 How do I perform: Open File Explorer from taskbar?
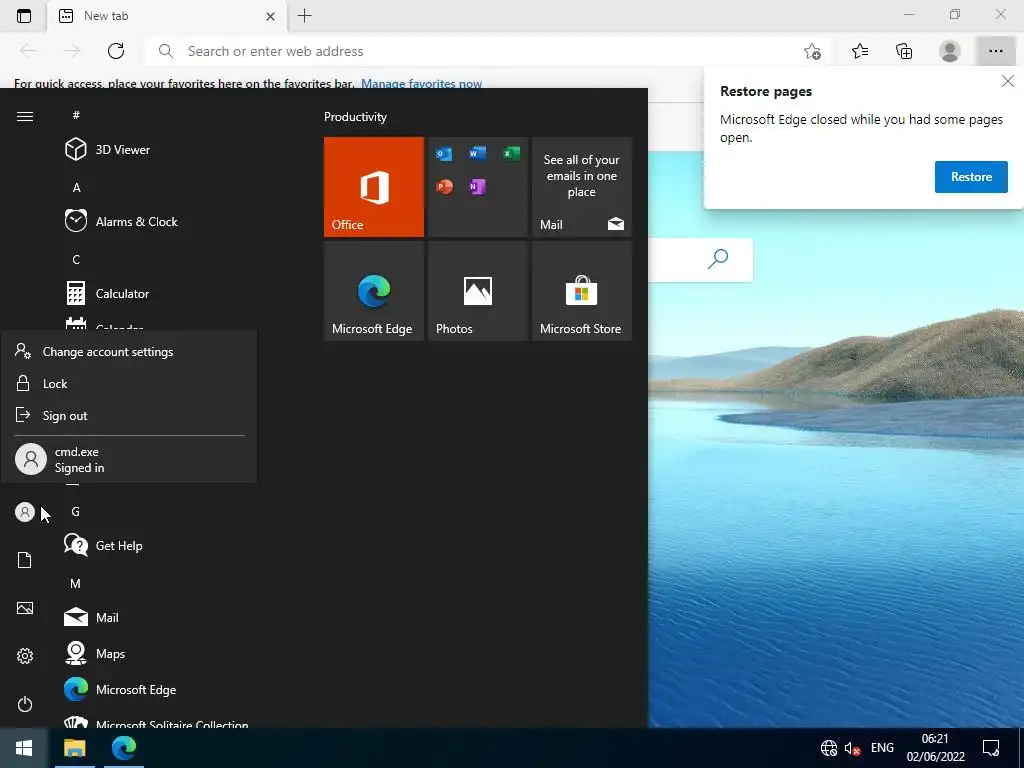pos(74,748)
